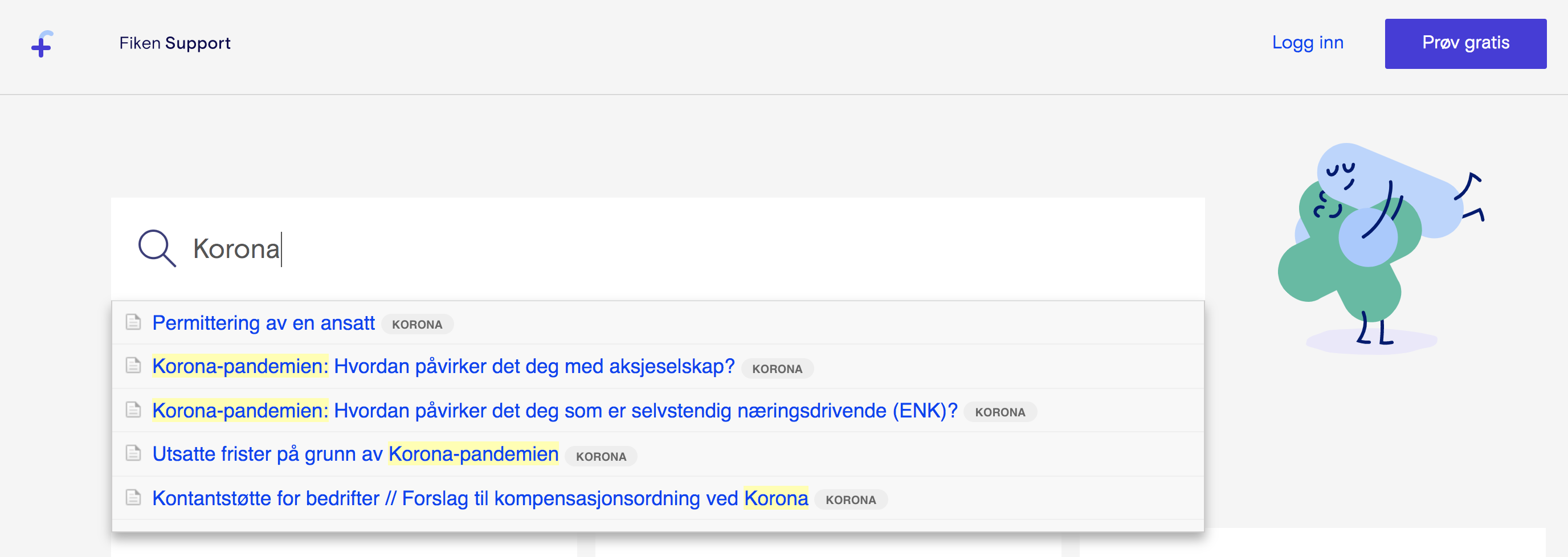This screenshot has height=557, width=1568.
Task: Click document icon beside the aksjeselskap article
Action: [133, 365]
